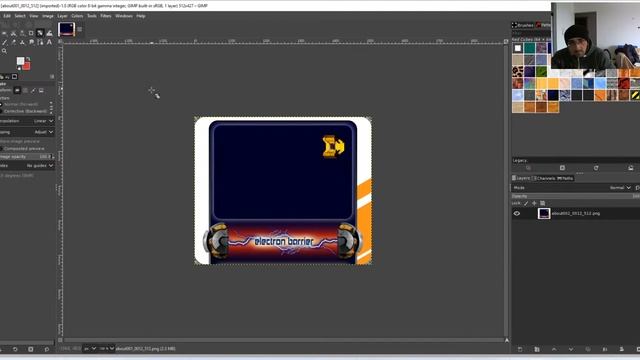Toggle Composited preview option
This screenshot has width=640, height=360.
pos(22,149)
